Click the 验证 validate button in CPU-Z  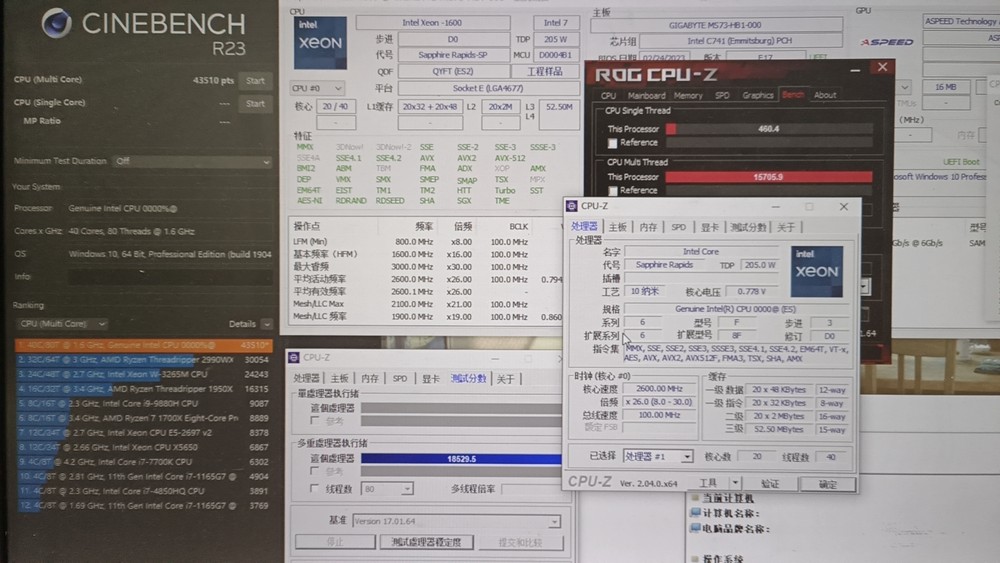770,484
